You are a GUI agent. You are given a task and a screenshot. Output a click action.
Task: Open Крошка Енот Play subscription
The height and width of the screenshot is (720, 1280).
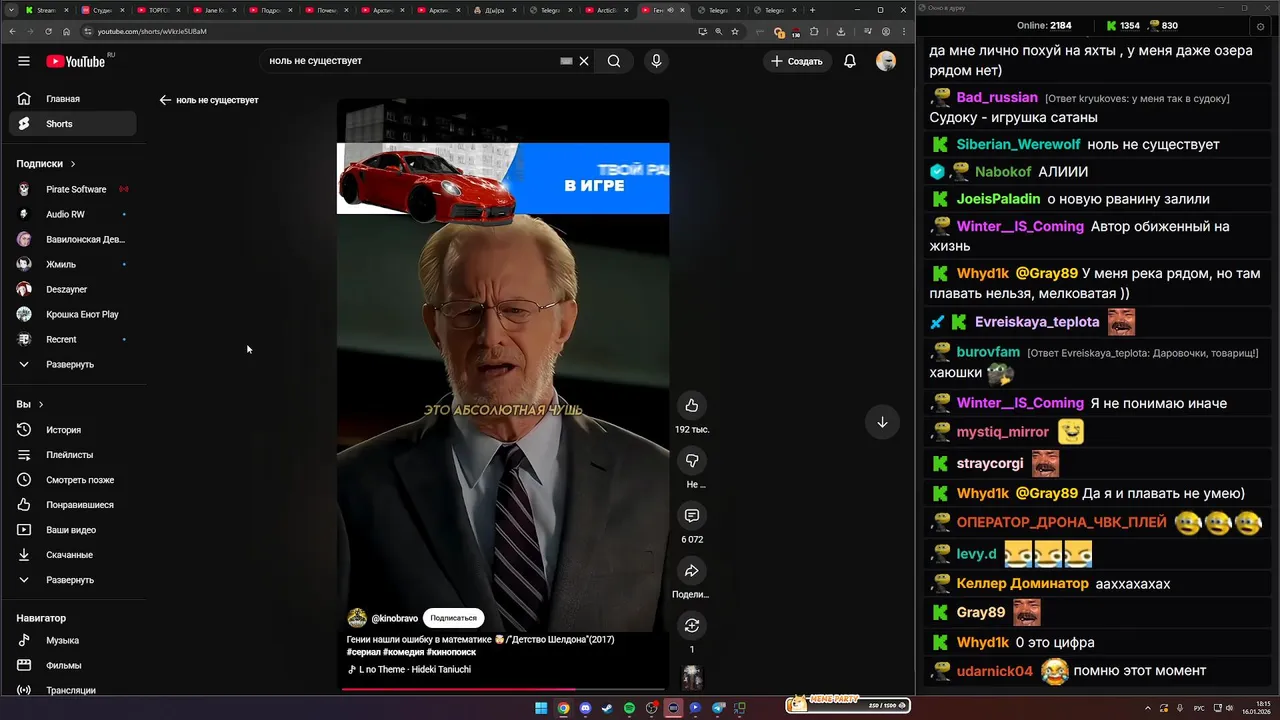tap(72, 314)
